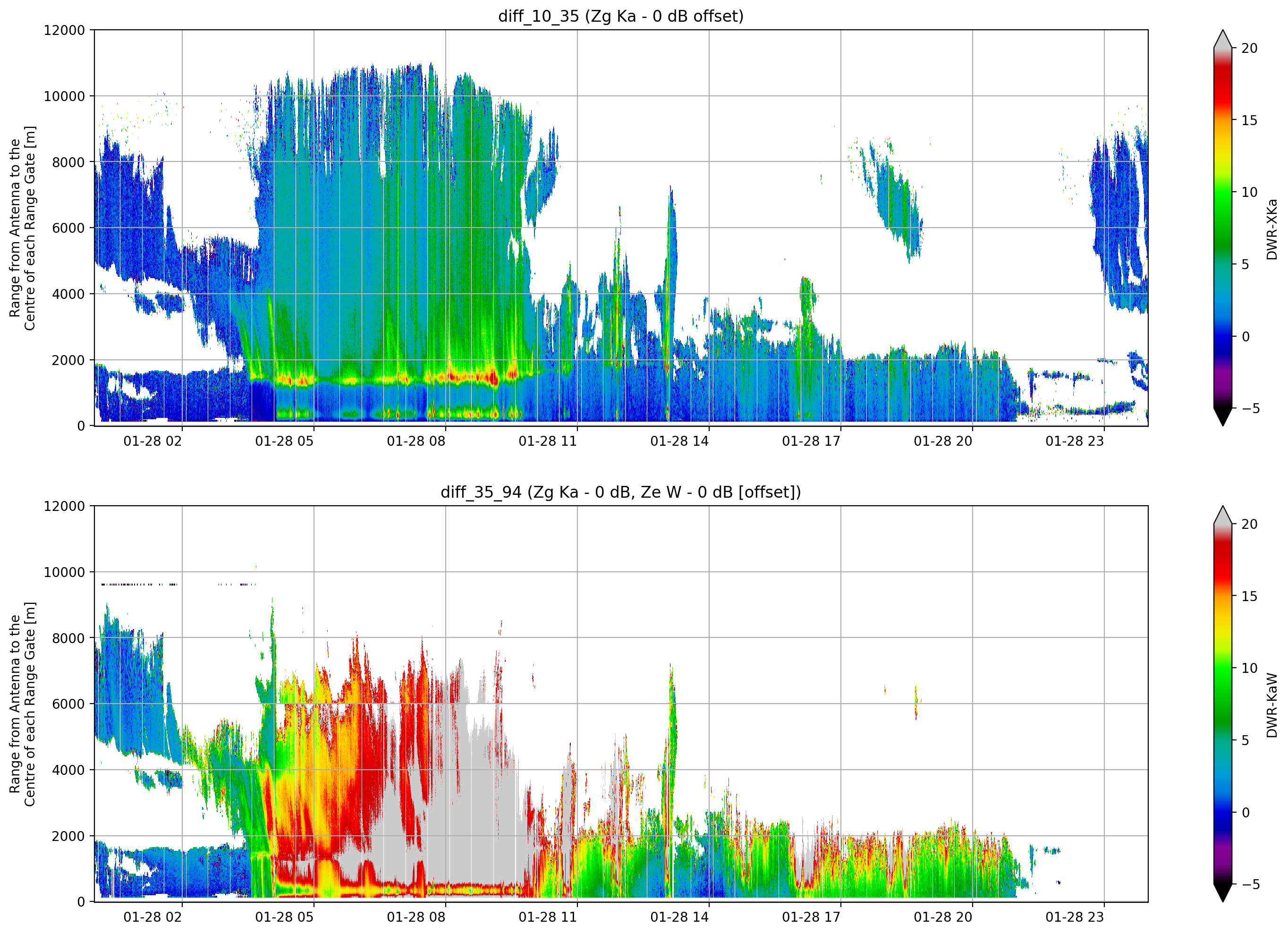
Task: Select the DWR-XKa colorbar label
Action: click(1272, 229)
